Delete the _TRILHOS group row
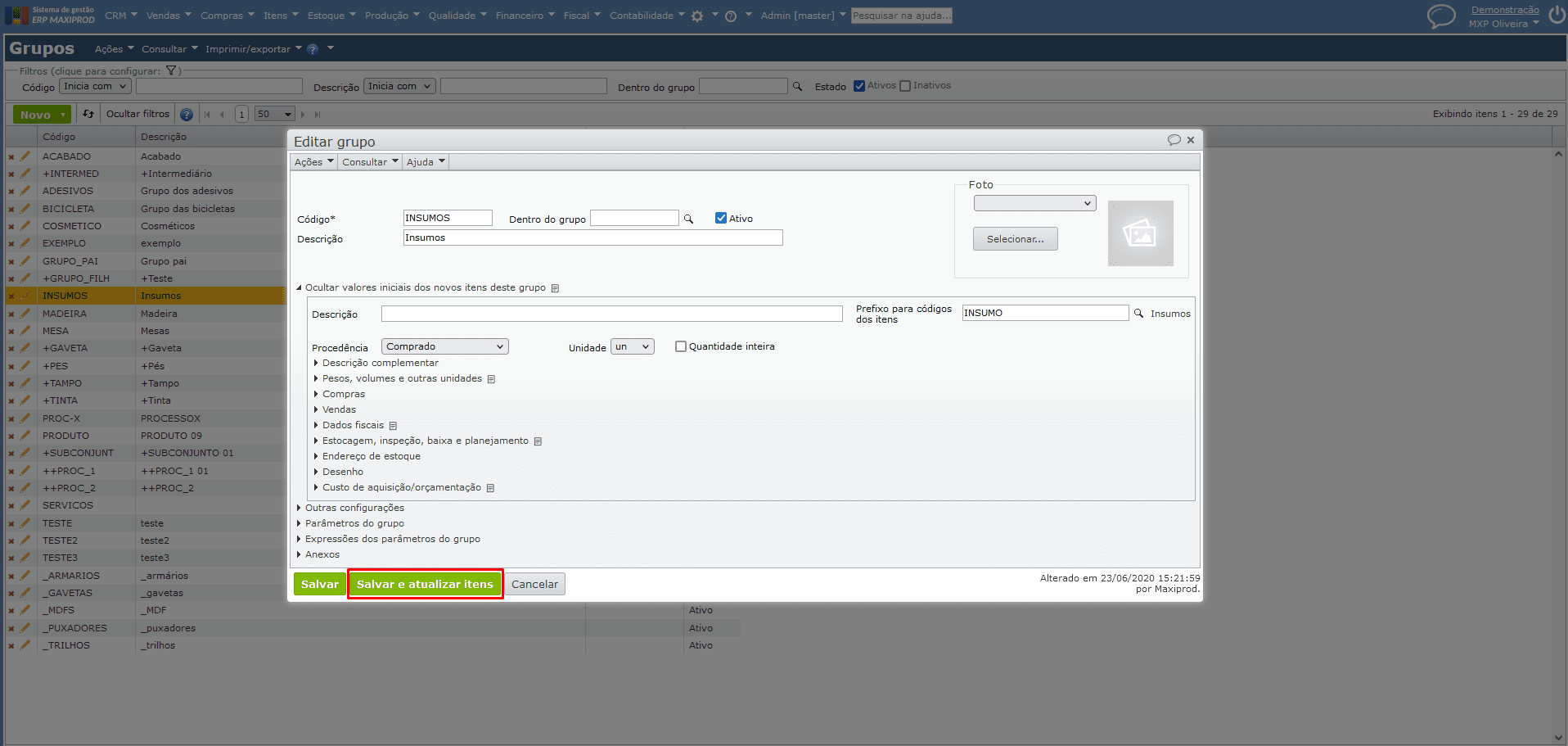Viewport: 1568px width, 746px height. point(11,645)
